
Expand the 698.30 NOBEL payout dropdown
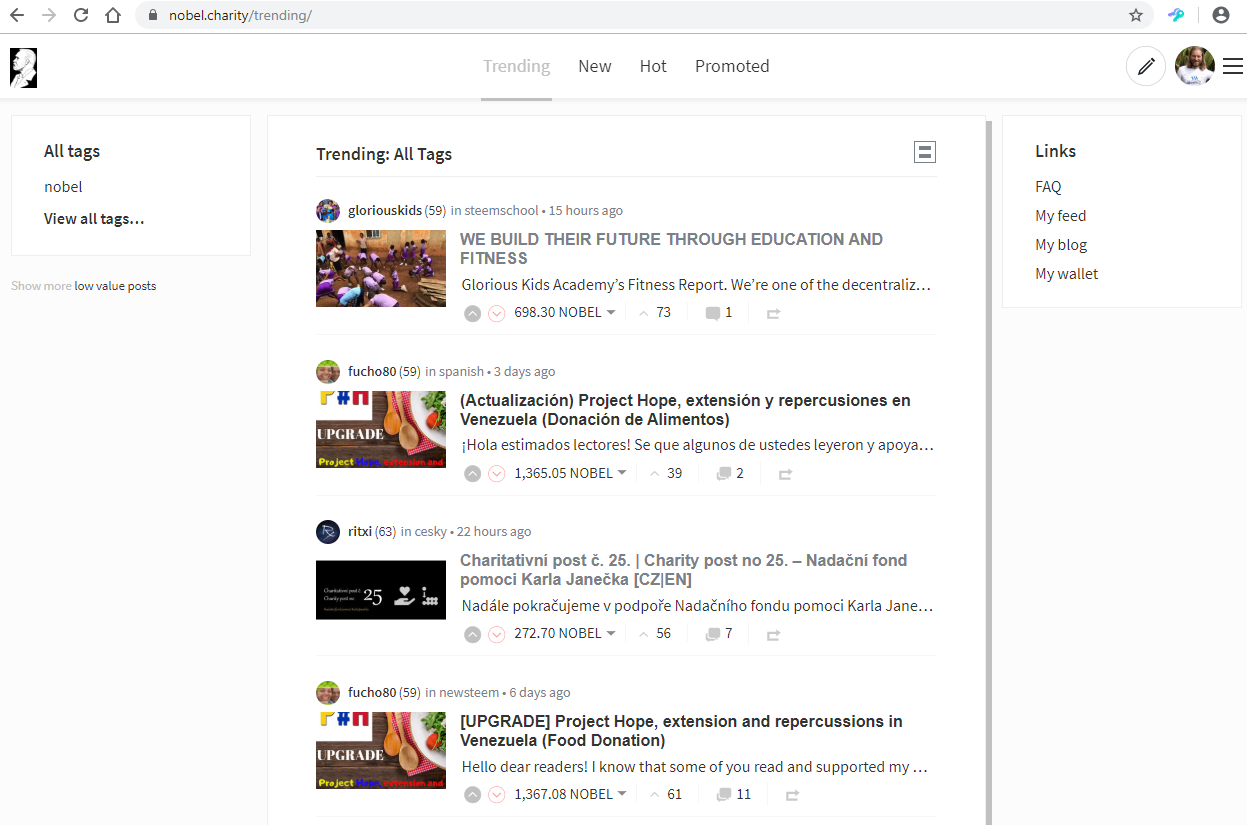(x=611, y=312)
